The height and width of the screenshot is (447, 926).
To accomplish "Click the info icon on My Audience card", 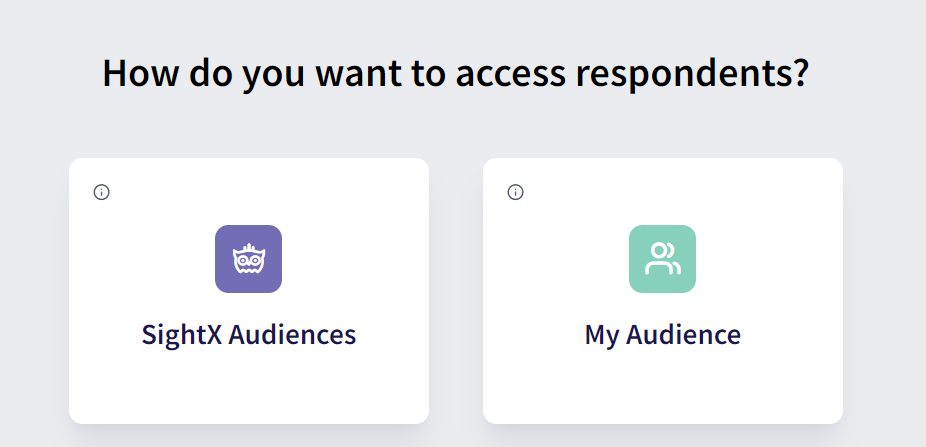I will click(x=516, y=192).
